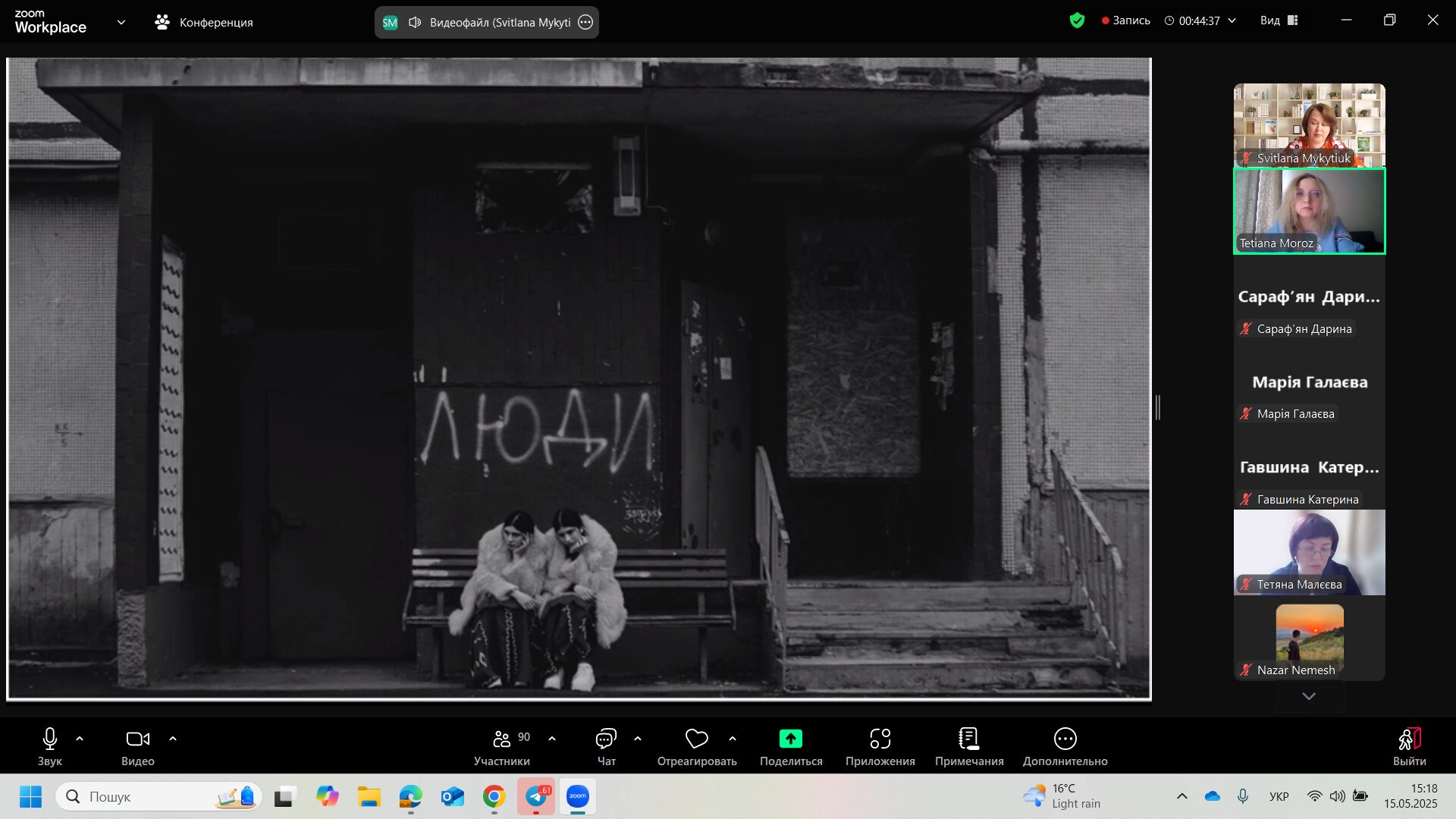Open Telegram from the Windows taskbar
Image resolution: width=1456 pixels, height=819 pixels.
[536, 796]
